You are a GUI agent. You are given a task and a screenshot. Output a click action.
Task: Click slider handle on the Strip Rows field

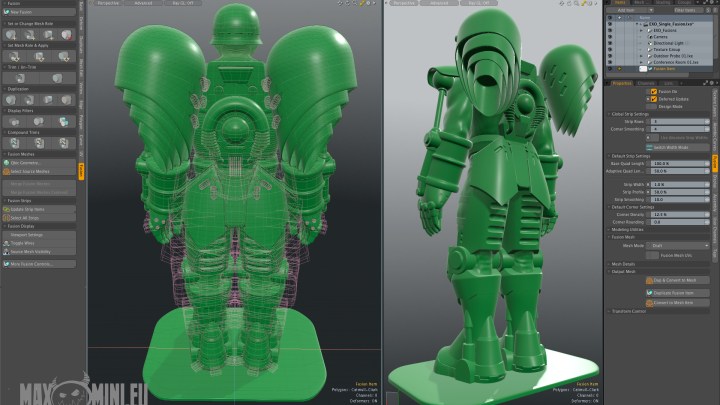(707, 122)
